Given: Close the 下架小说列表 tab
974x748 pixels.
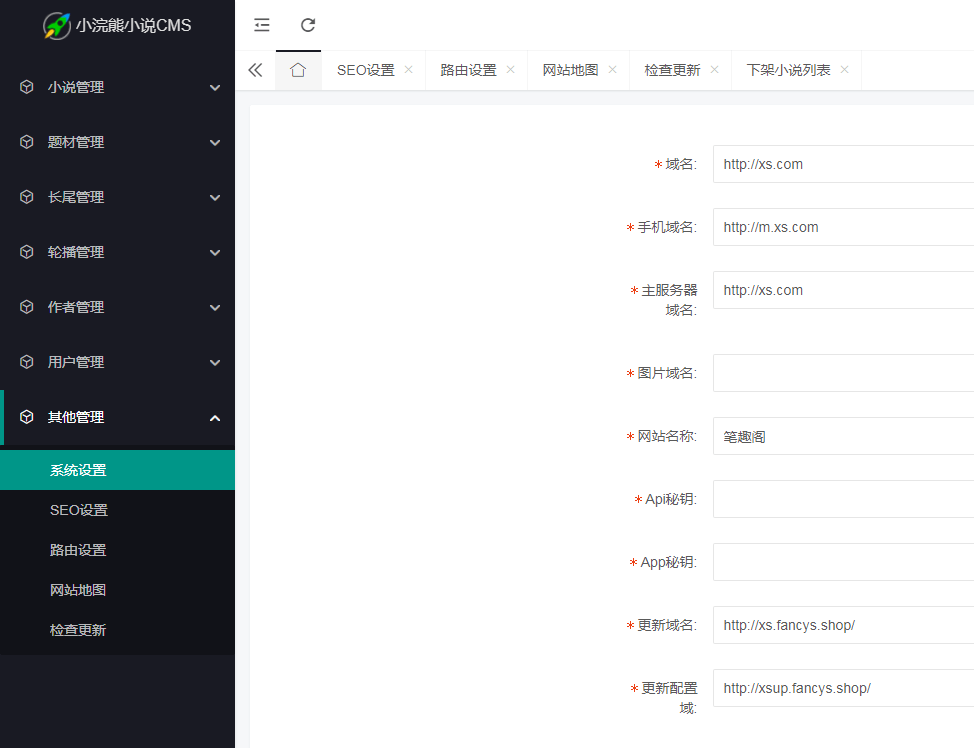Looking at the screenshot, I should click(844, 70).
